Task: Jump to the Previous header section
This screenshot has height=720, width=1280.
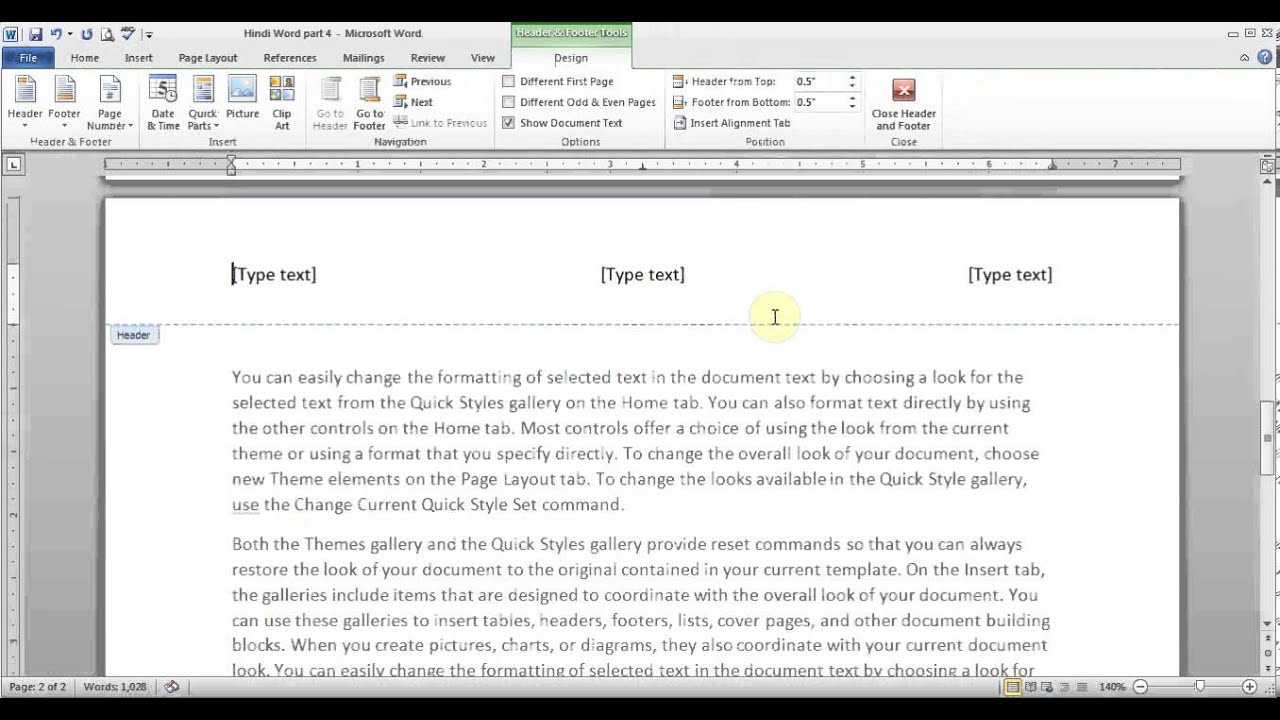Action: pos(422,81)
